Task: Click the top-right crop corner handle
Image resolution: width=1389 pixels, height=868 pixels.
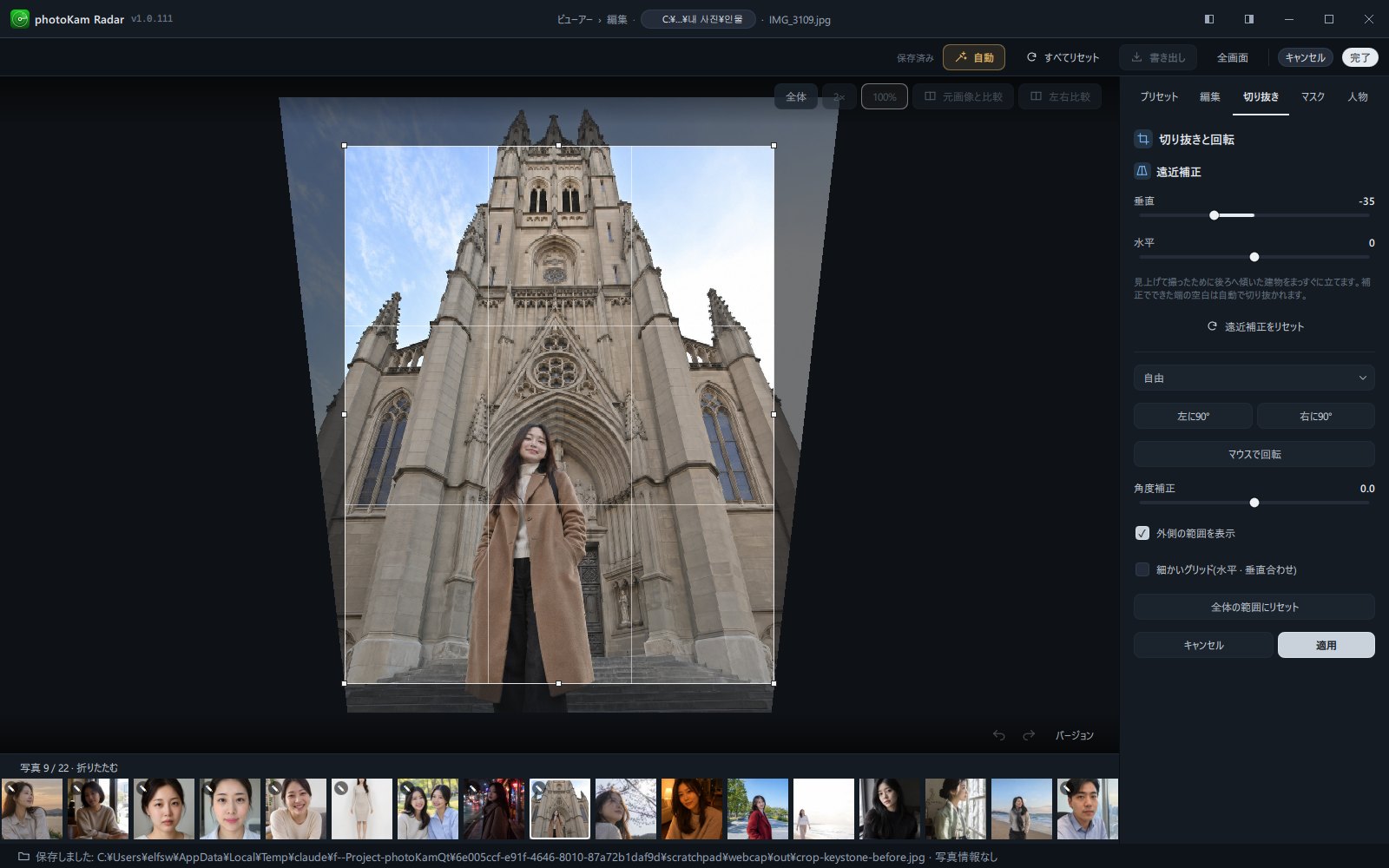Action: [773, 146]
